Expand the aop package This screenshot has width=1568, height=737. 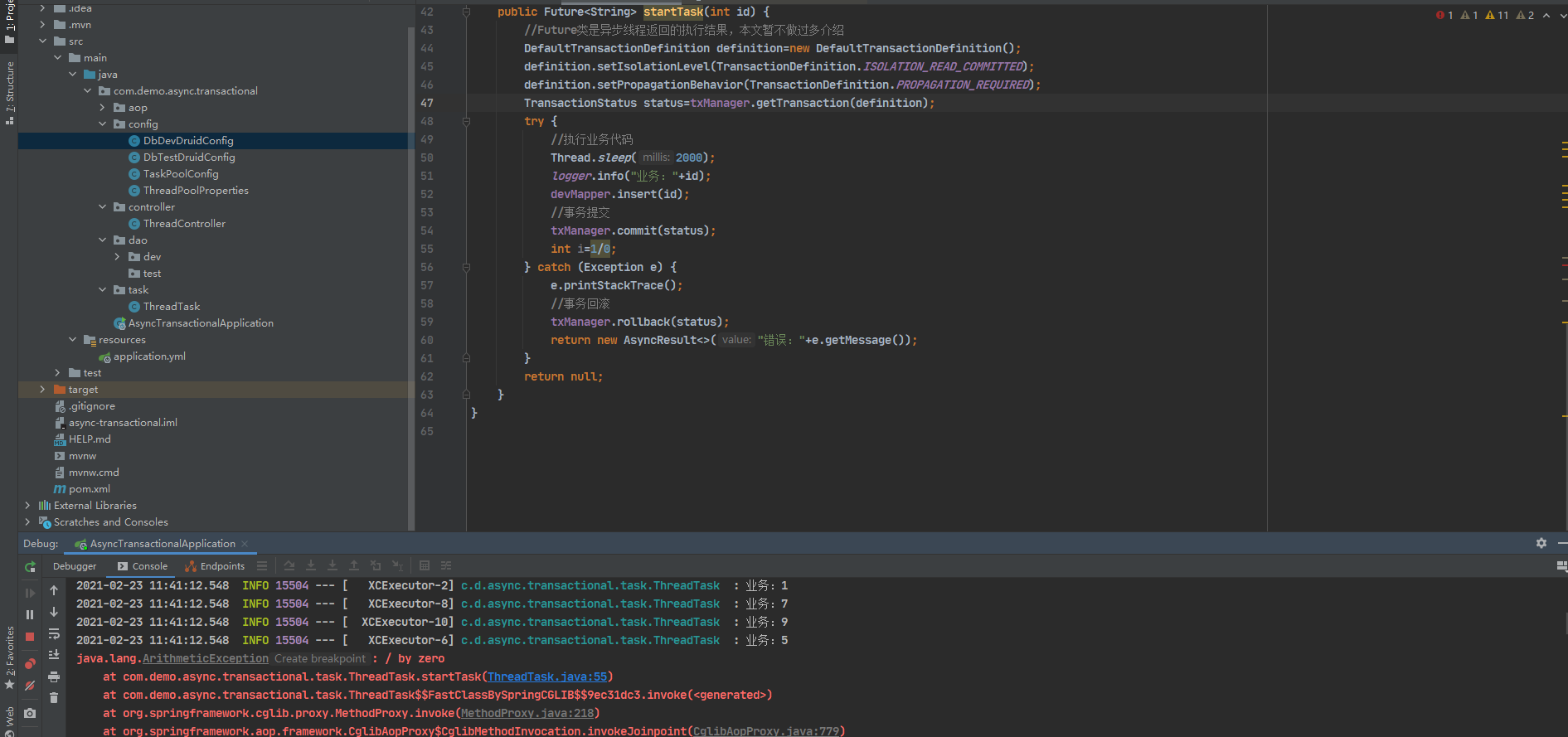coord(102,108)
